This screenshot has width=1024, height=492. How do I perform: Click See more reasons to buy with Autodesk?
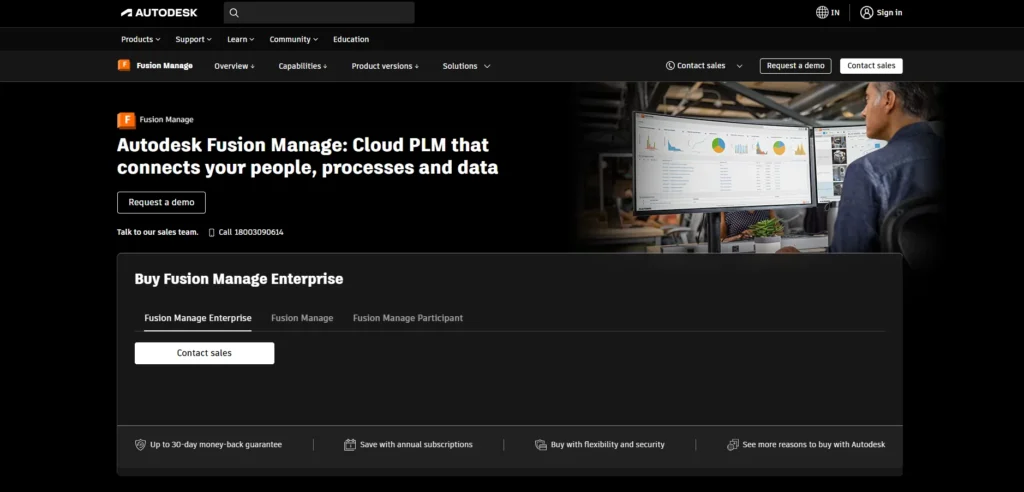pos(814,444)
